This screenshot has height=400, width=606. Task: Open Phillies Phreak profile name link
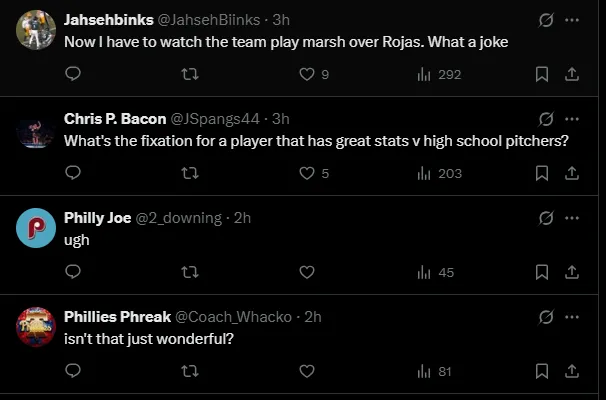[x=117, y=317]
